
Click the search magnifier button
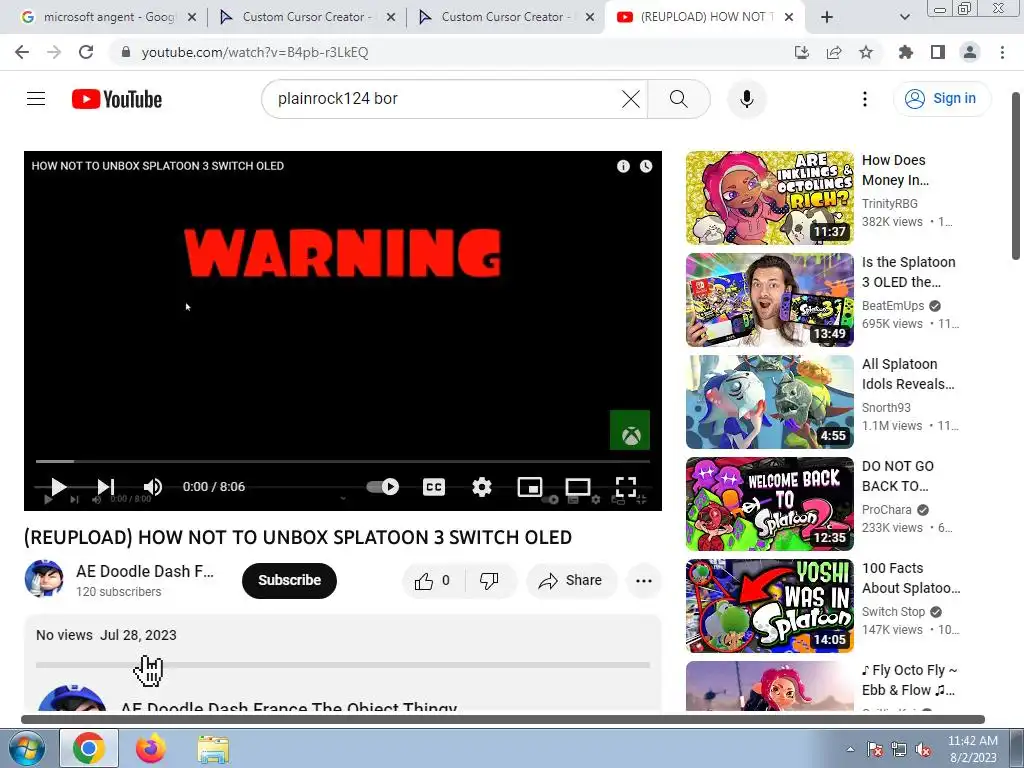tap(679, 99)
